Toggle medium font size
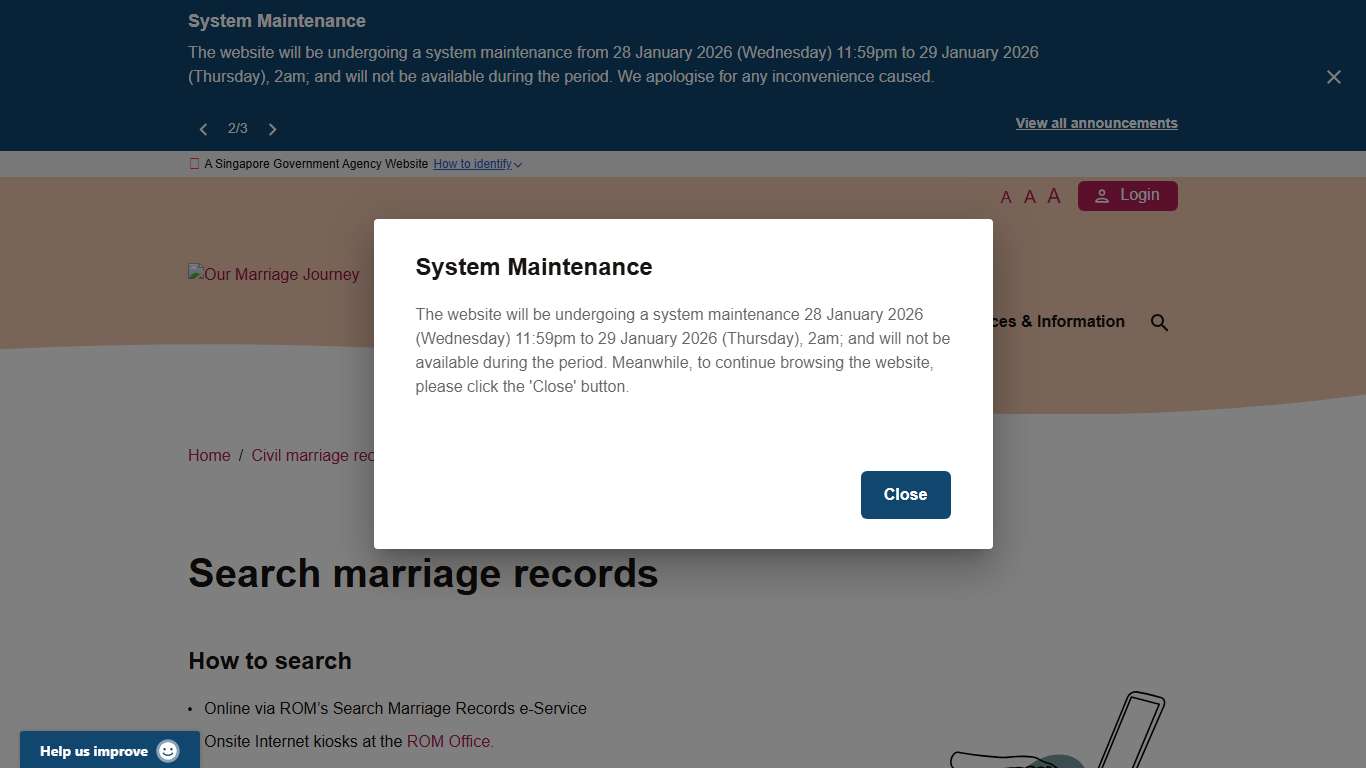This screenshot has height=768, width=1366. (1029, 196)
